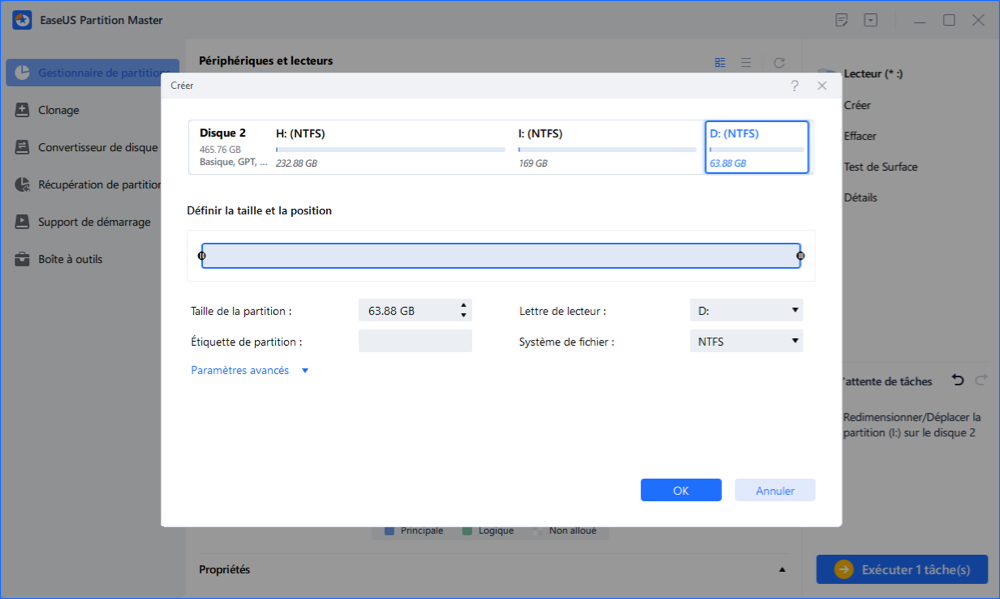Viewport: 1000px width, 599px height.
Task: Confirm partition creation with OK button
Action: (681, 490)
